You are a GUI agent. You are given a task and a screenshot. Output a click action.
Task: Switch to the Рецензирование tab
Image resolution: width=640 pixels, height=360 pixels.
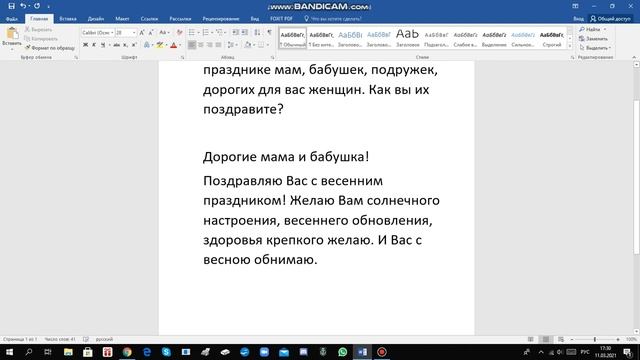pos(221,19)
